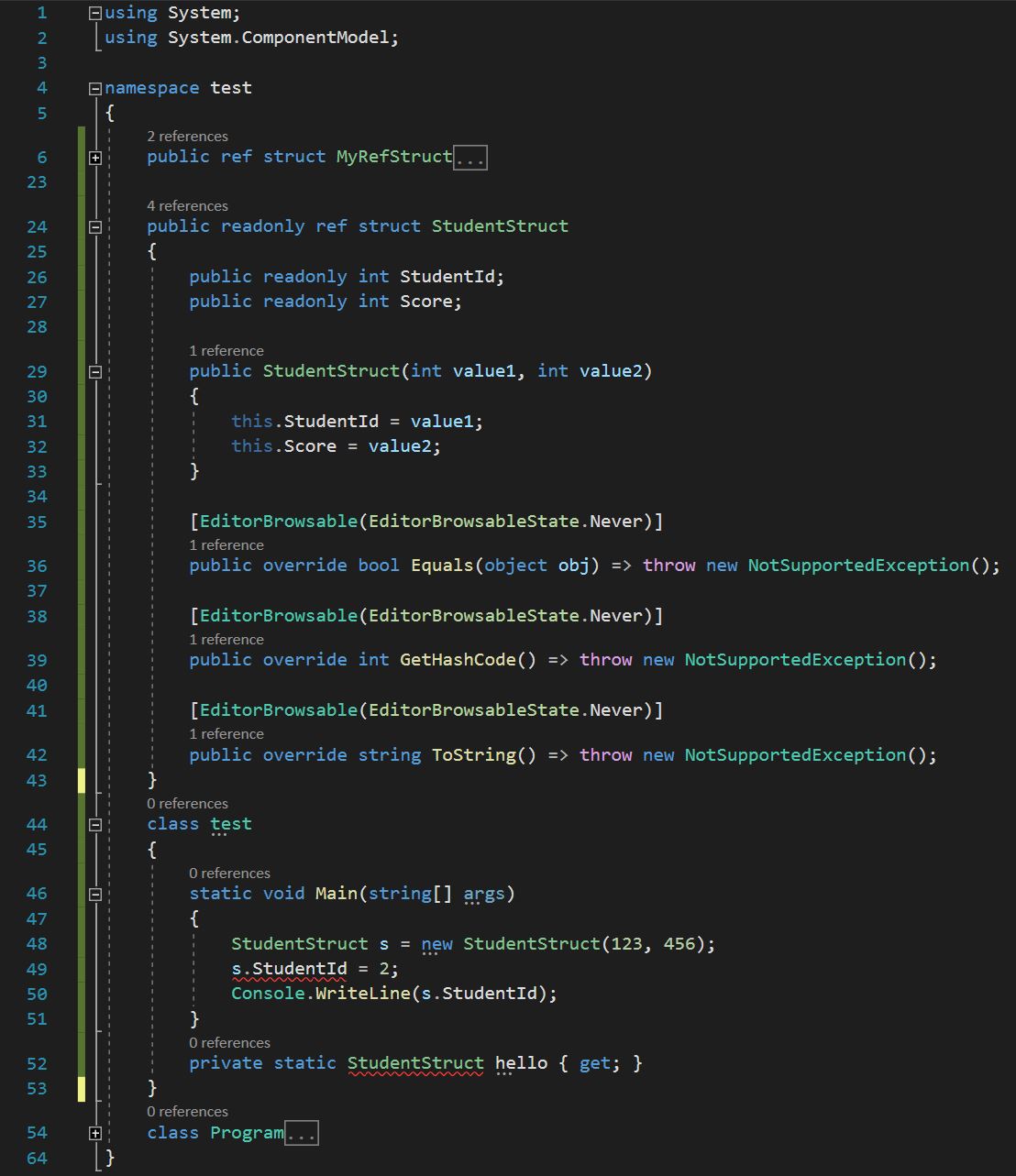Viewport: 1016px width, 1176px height.
Task: Click the ellipsis placeholder after Program
Action: 303,1133
